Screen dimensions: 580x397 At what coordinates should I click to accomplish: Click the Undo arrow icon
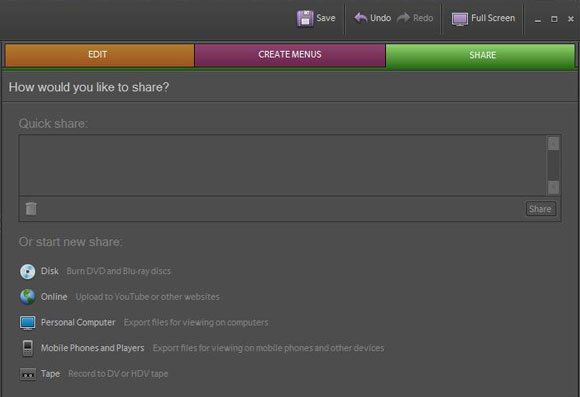click(361, 18)
